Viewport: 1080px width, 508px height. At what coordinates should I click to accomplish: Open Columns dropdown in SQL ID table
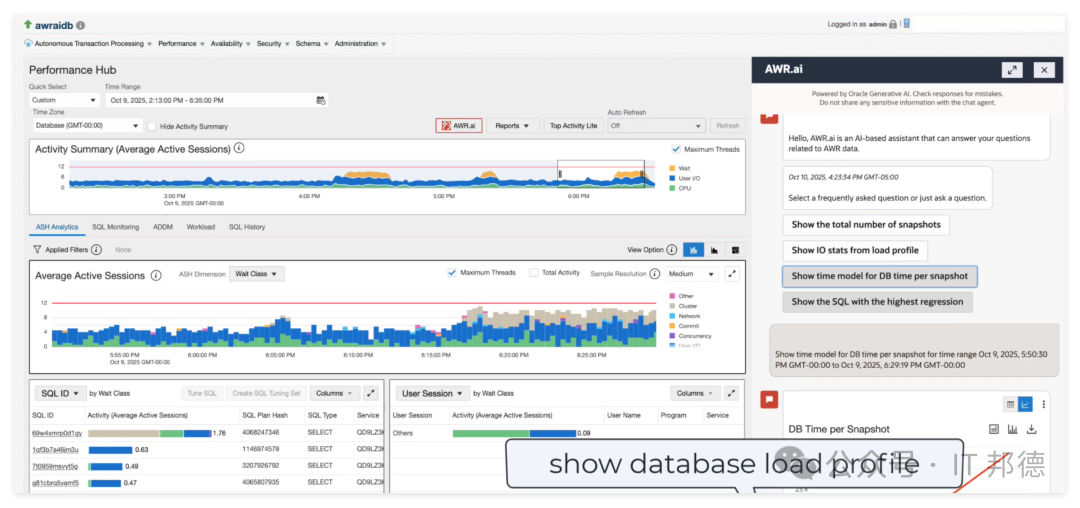335,393
